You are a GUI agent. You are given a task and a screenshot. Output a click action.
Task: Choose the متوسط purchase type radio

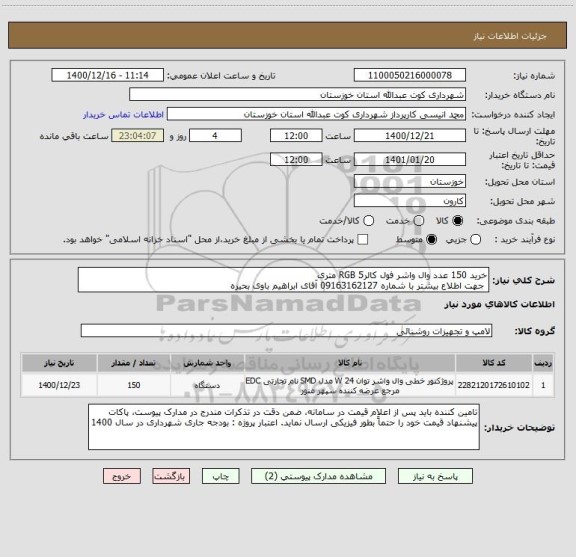431,240
